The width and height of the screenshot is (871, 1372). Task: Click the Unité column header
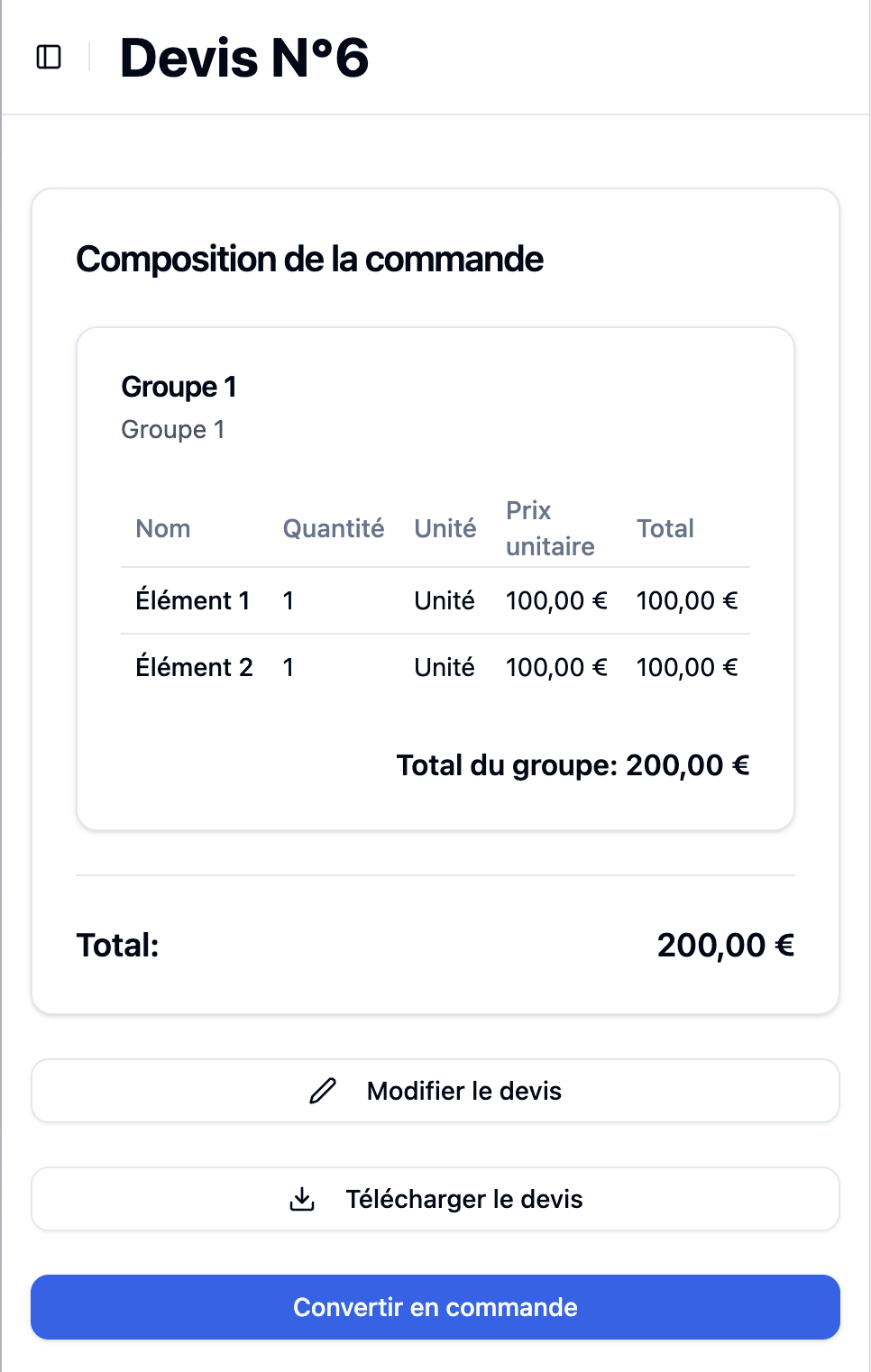click(x=445, y=528)
